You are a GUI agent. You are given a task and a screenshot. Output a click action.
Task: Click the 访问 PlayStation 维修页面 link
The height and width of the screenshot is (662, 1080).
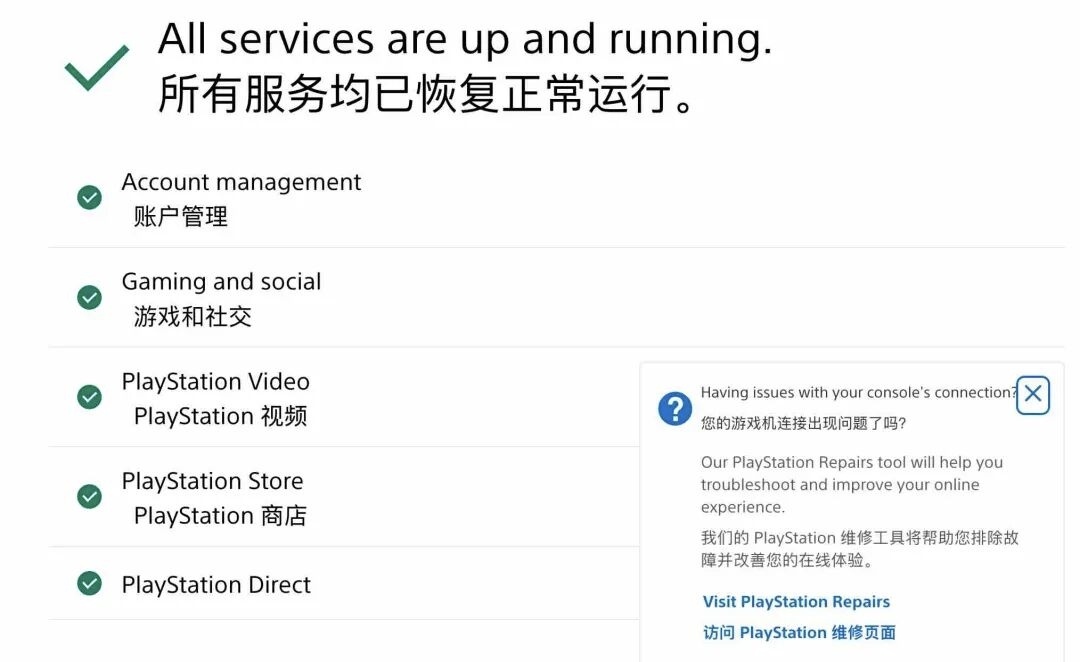[799, 633]
